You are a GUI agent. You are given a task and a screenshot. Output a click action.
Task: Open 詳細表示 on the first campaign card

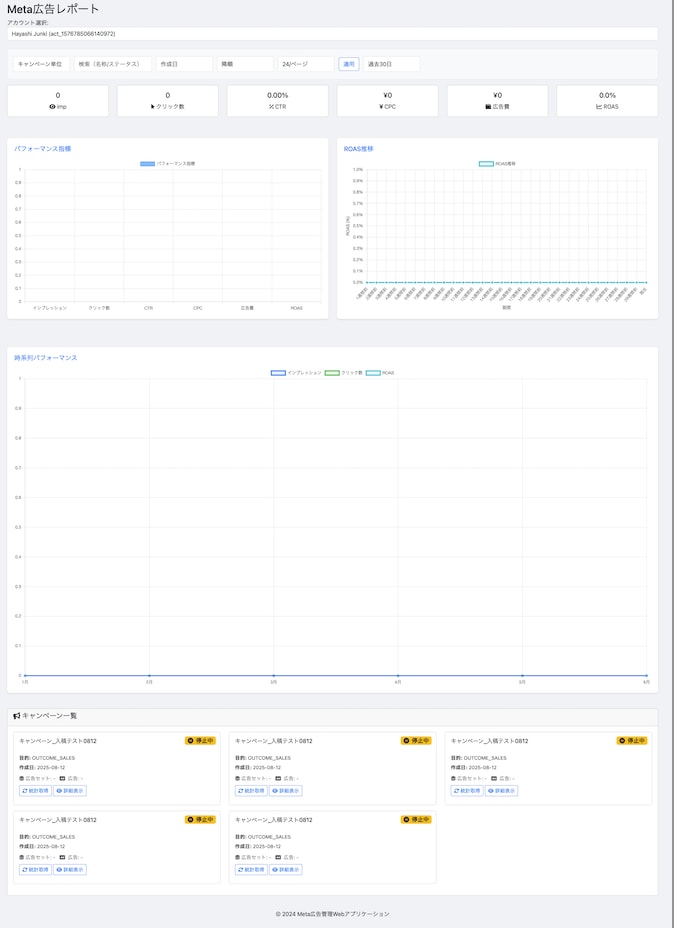click(70, 791)
